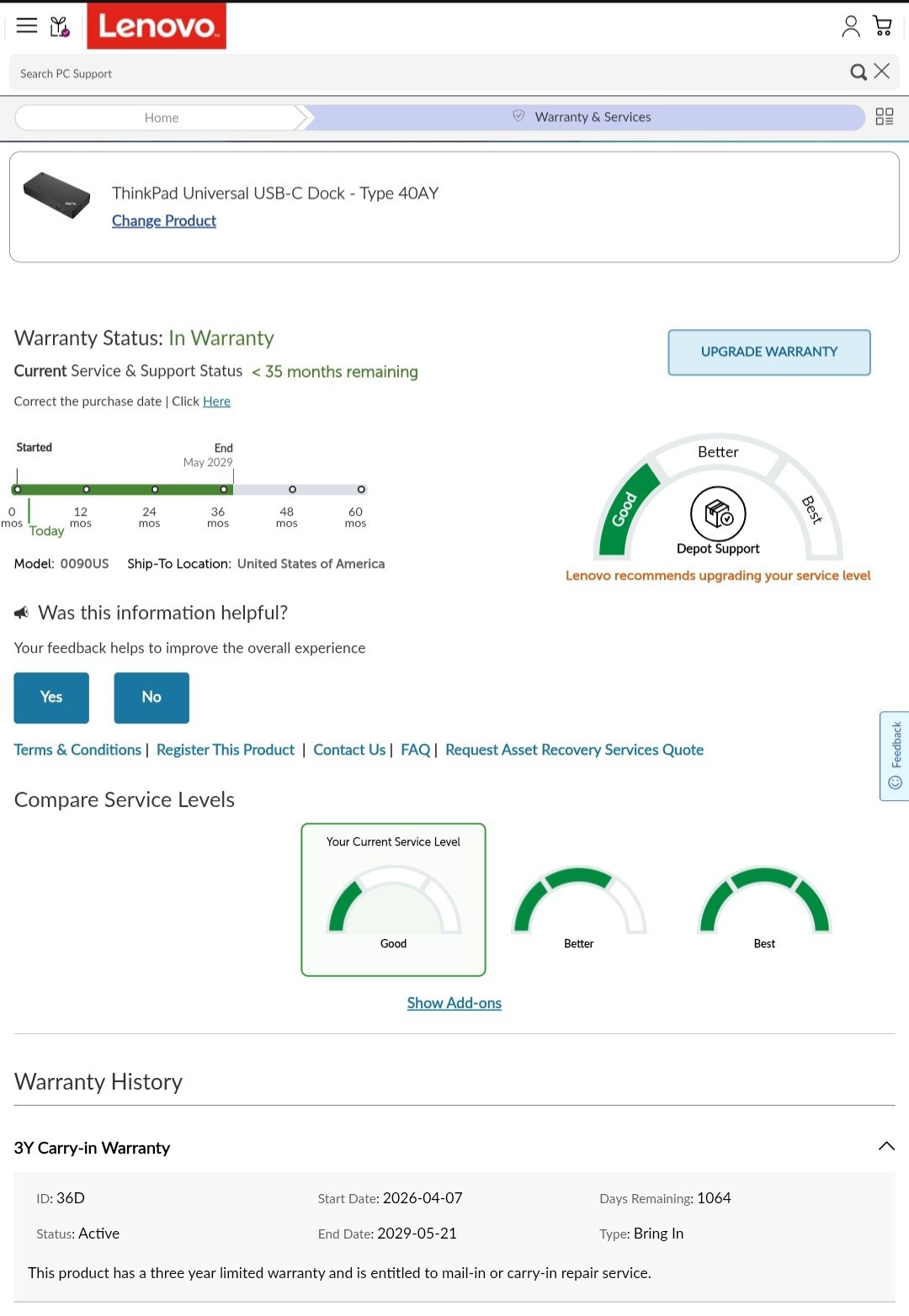
Task: Click the 48 mos timeline marker
Action: pyautogui.click(x=292, y=490)
